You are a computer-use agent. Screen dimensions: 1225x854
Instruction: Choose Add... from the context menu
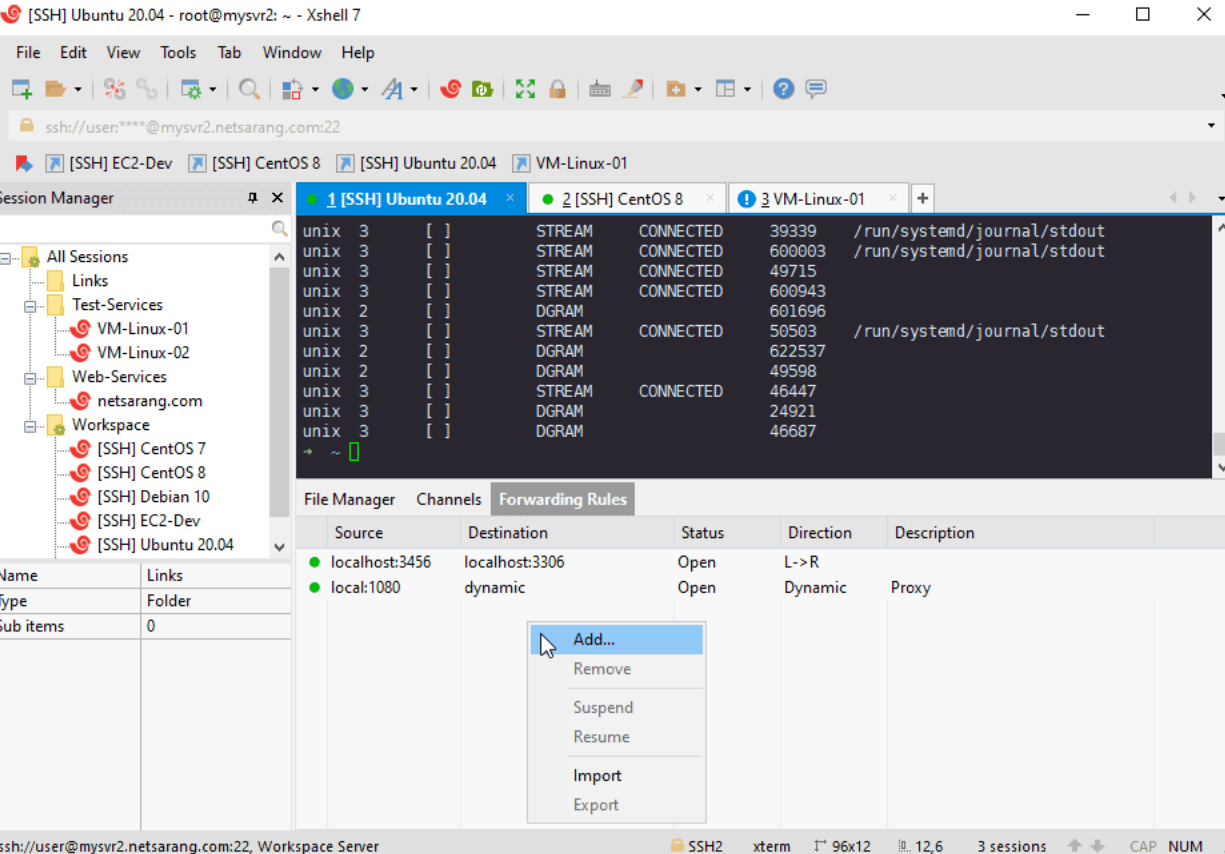pos(594,640)
